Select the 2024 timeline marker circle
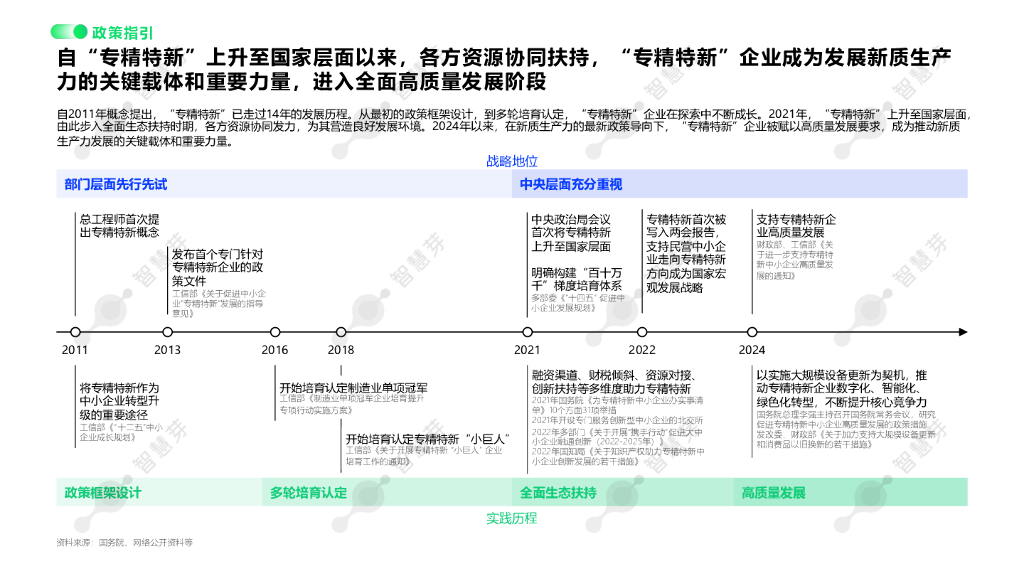The height and width of the screenshot is (576, 1024). (752, 332)
